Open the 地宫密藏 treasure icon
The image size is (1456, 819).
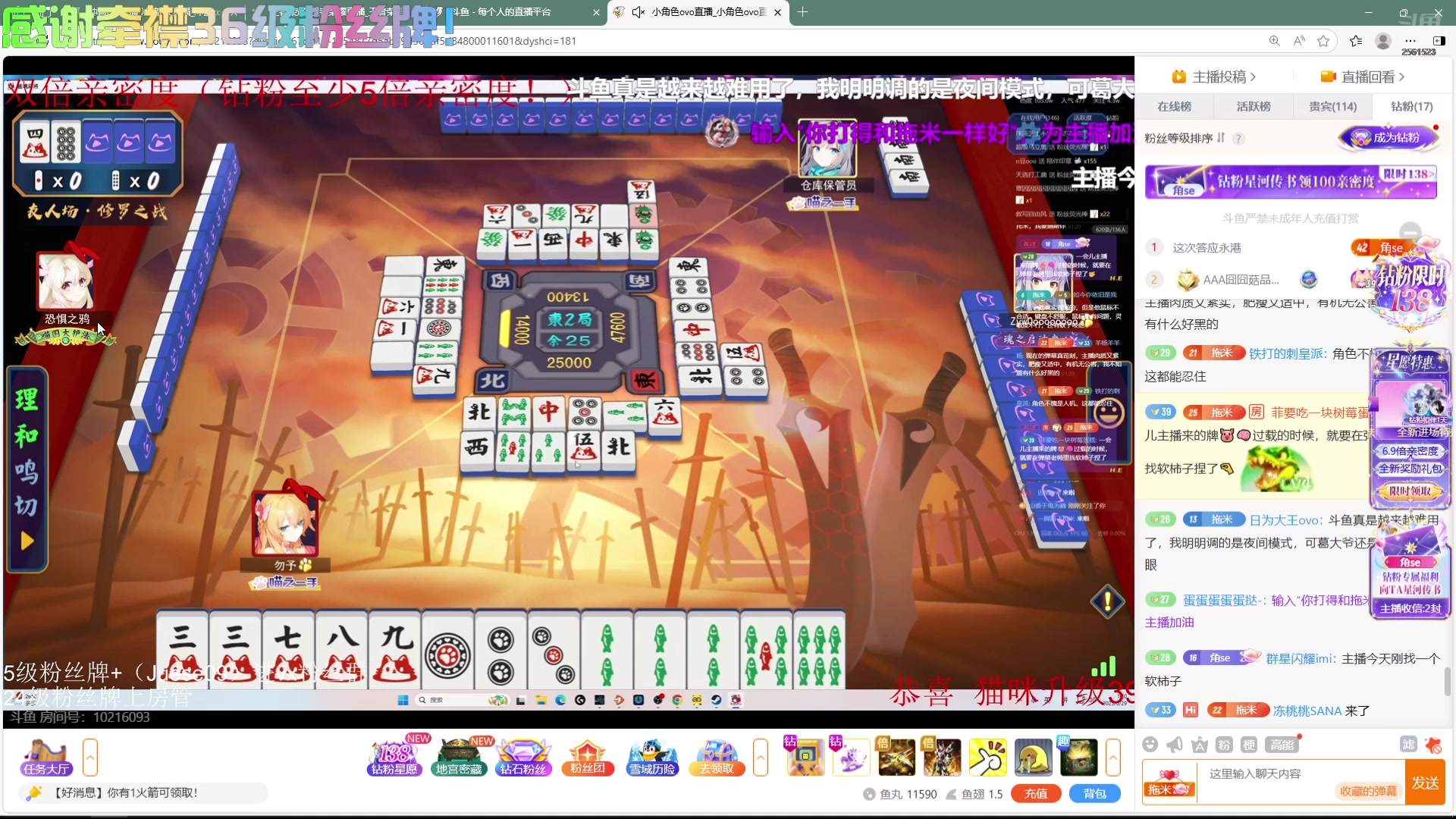[459, 757]
